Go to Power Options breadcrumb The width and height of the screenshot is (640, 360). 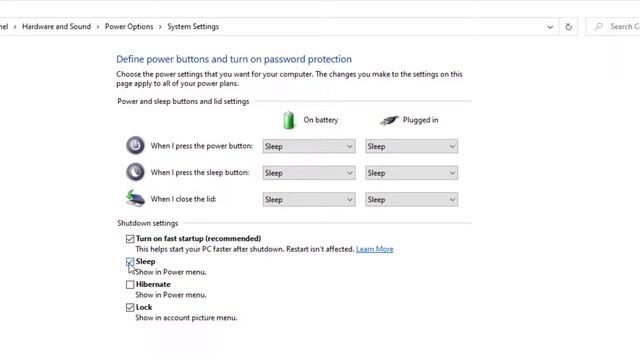129,27
